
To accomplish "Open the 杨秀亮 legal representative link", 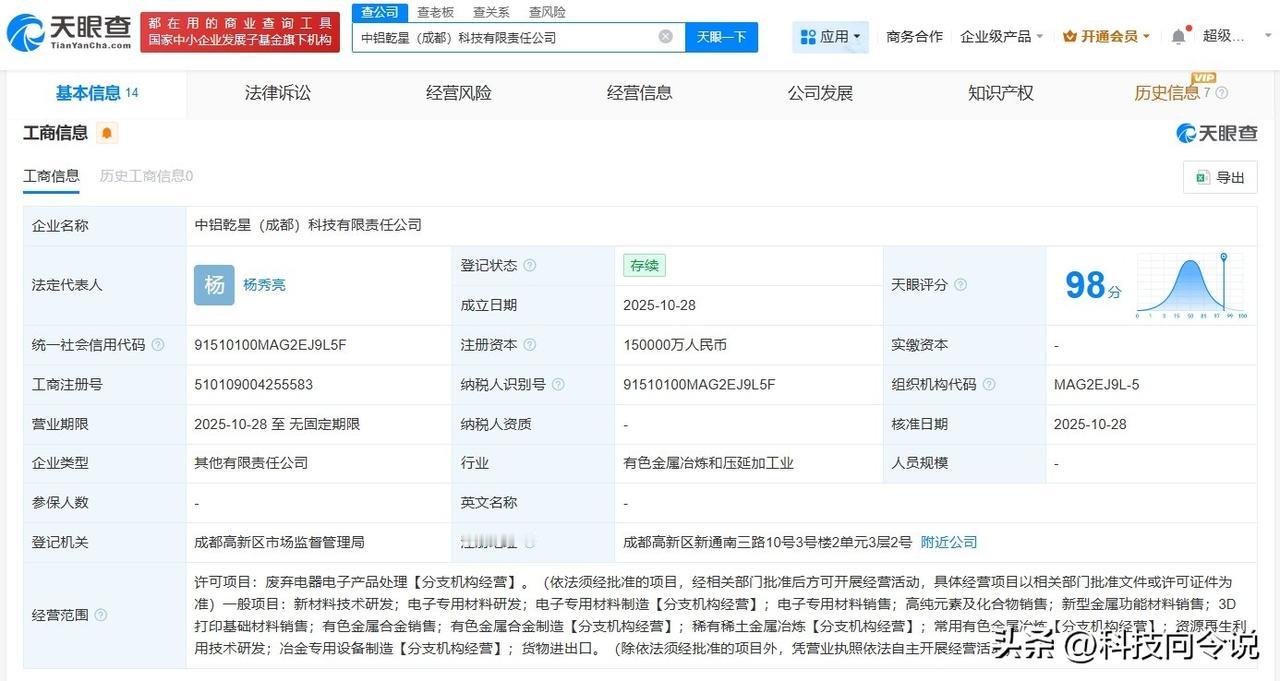I will coord(264,285).
